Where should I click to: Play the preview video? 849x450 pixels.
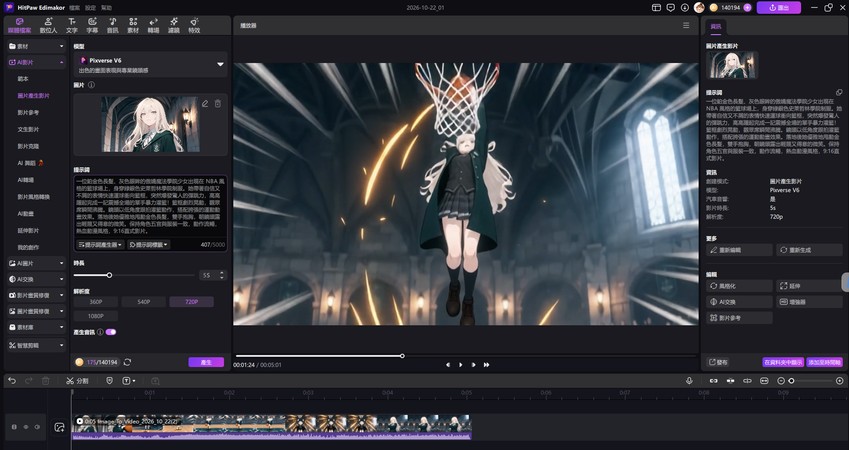coord(461,364)
